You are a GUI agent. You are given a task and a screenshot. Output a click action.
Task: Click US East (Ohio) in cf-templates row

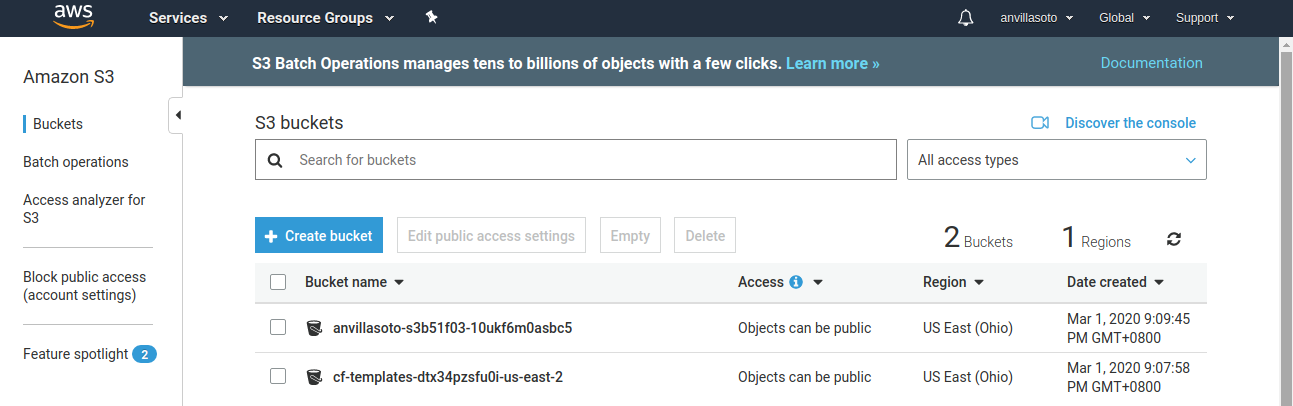click(x=968, y=377)
